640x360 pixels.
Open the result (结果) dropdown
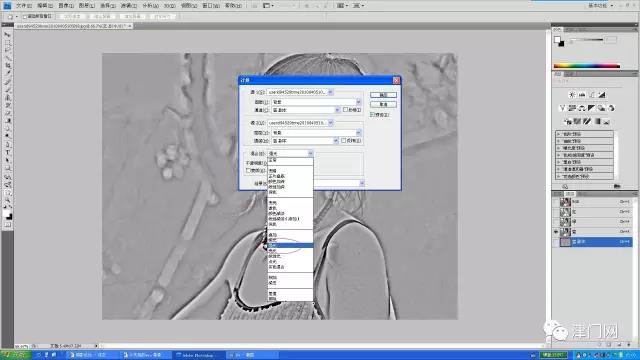coord(362,183)
